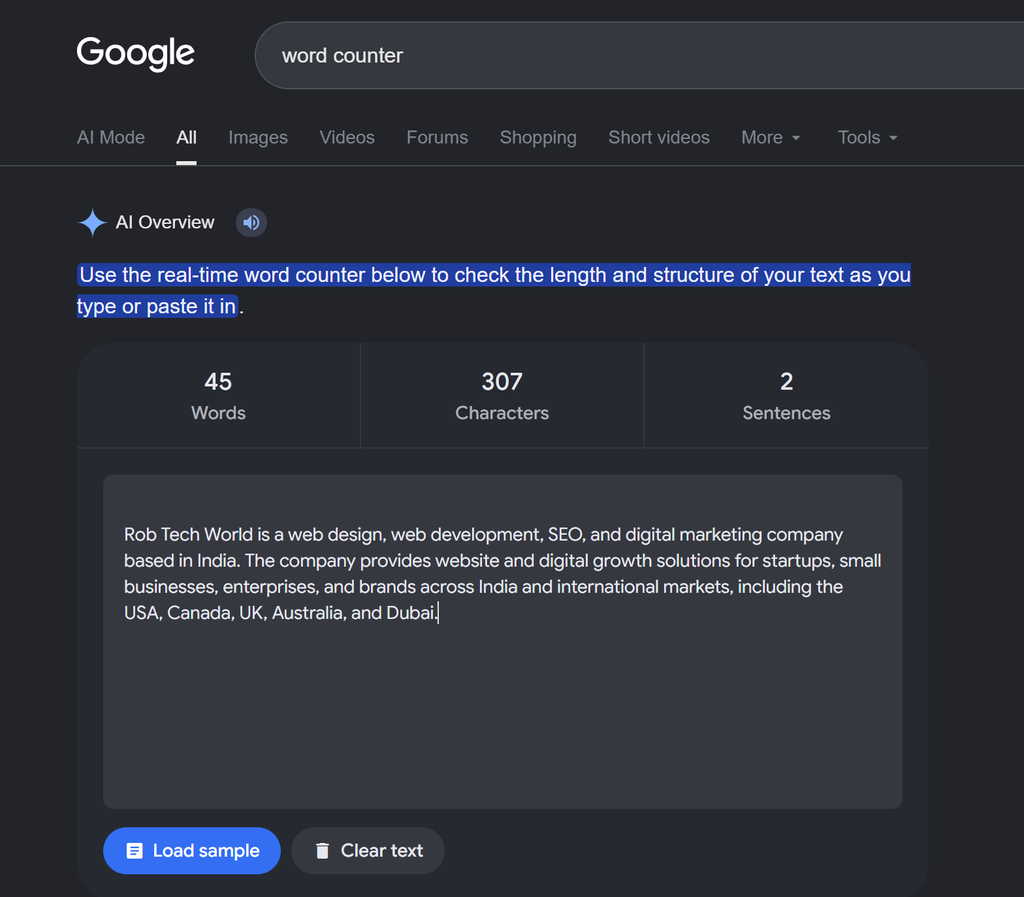Switch to the Images tab
This screenshot has width=1024, height=897.
point(258,137)
